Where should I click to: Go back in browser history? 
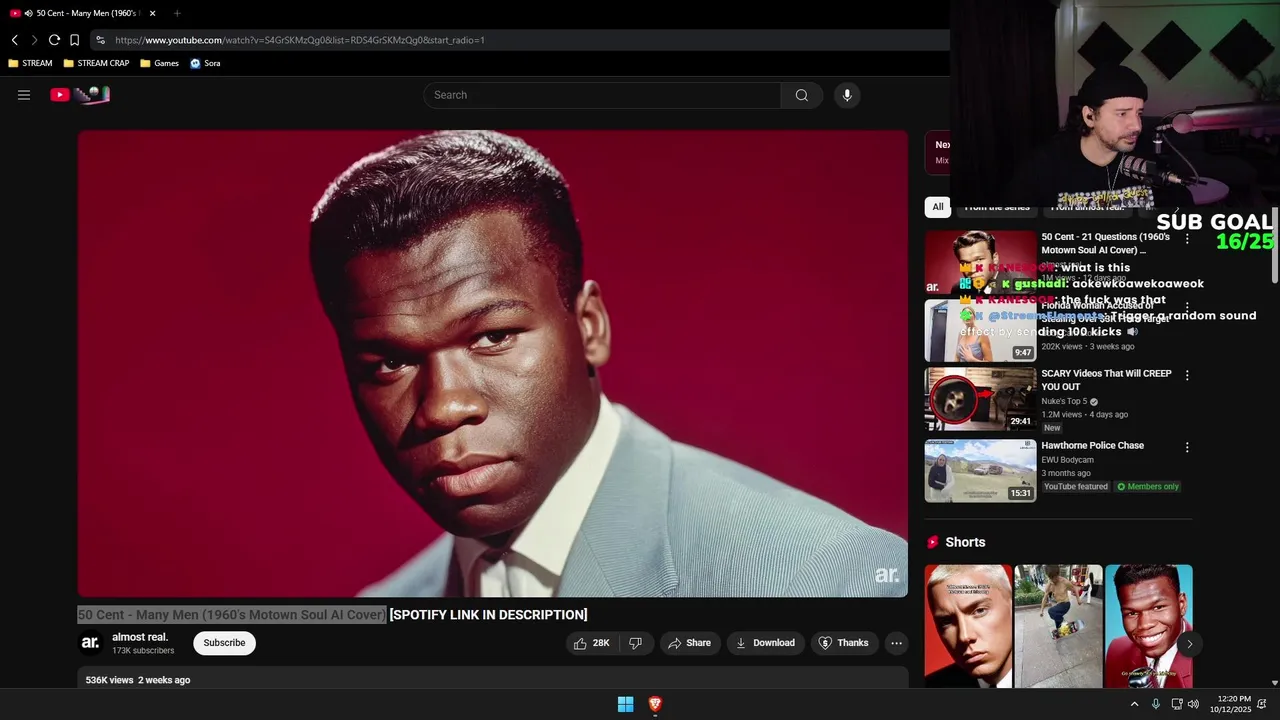(x=15, y=40)
